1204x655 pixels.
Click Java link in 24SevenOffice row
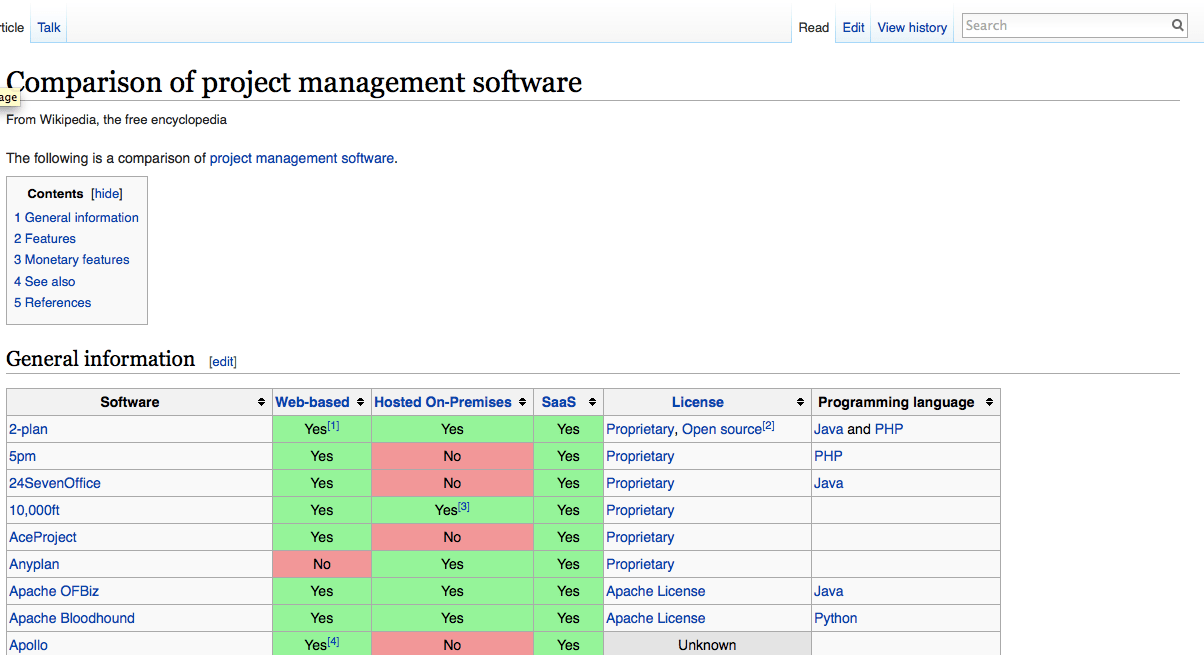pyautogui.click(x=828, y=483)
